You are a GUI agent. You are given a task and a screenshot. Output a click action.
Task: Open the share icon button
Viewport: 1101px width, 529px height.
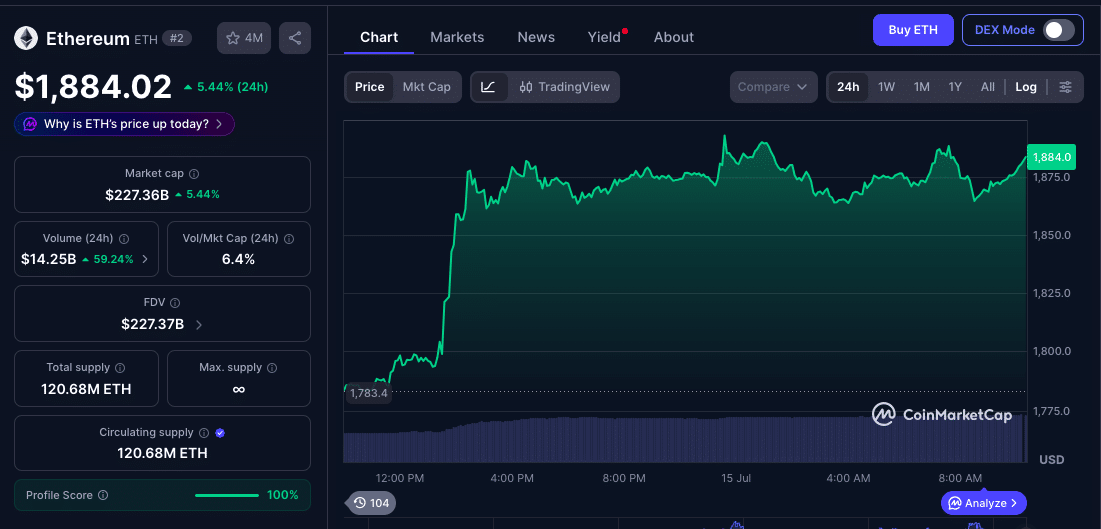click(x=295, y=38)
